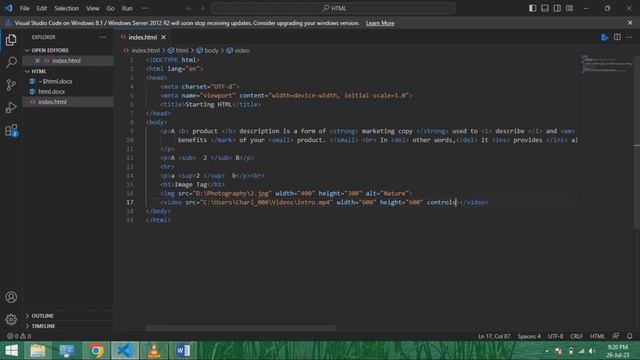Open Microsoft Word from taskbar
This screenshot has width=640, height=360.
183,350
